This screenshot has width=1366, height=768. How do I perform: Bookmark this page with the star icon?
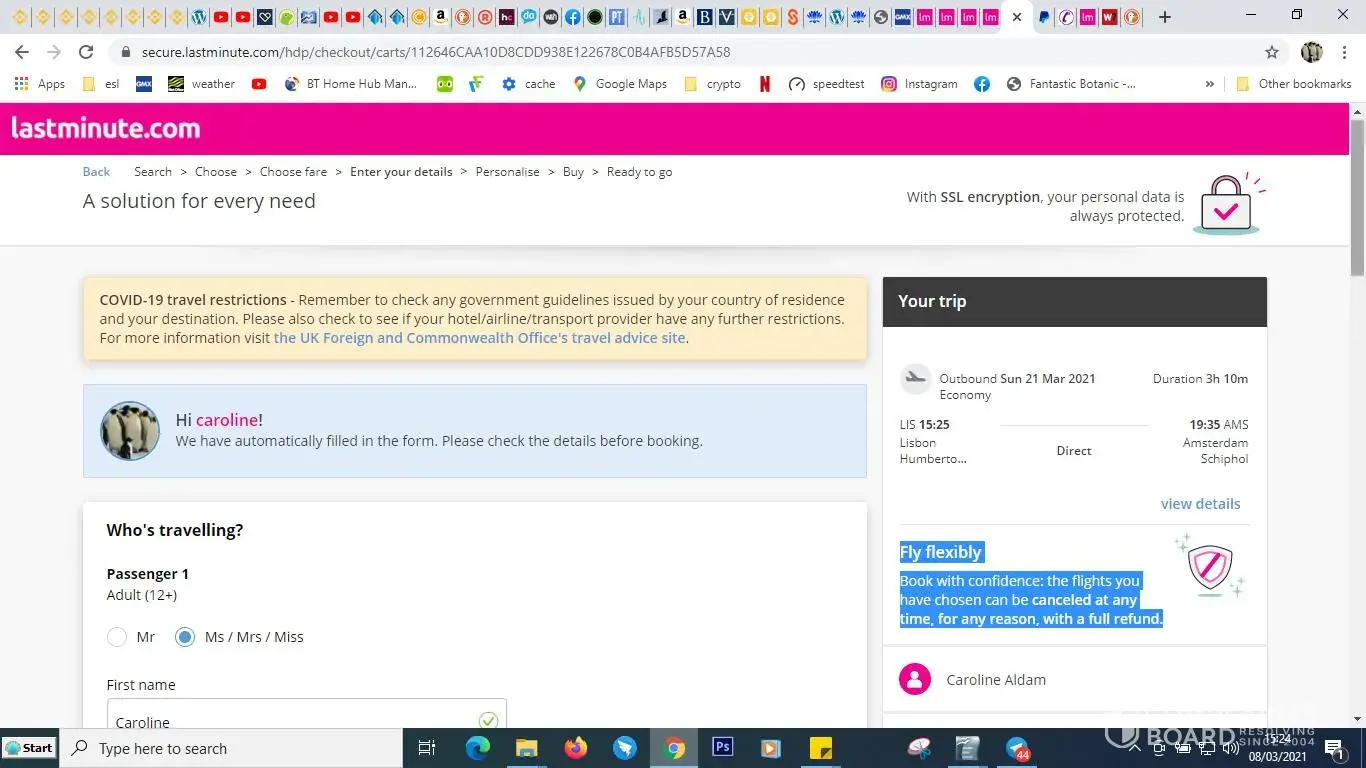point(1271,52)
